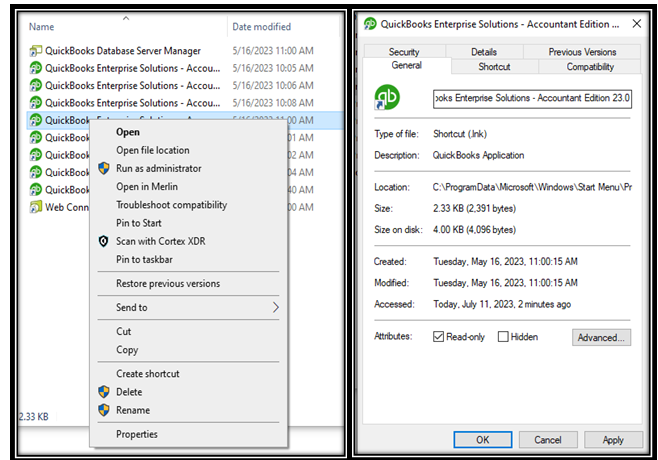The width and height of the screenshot is (658, 460).
Task: Switch to the Security tab
Action: (x=404, y=52)
